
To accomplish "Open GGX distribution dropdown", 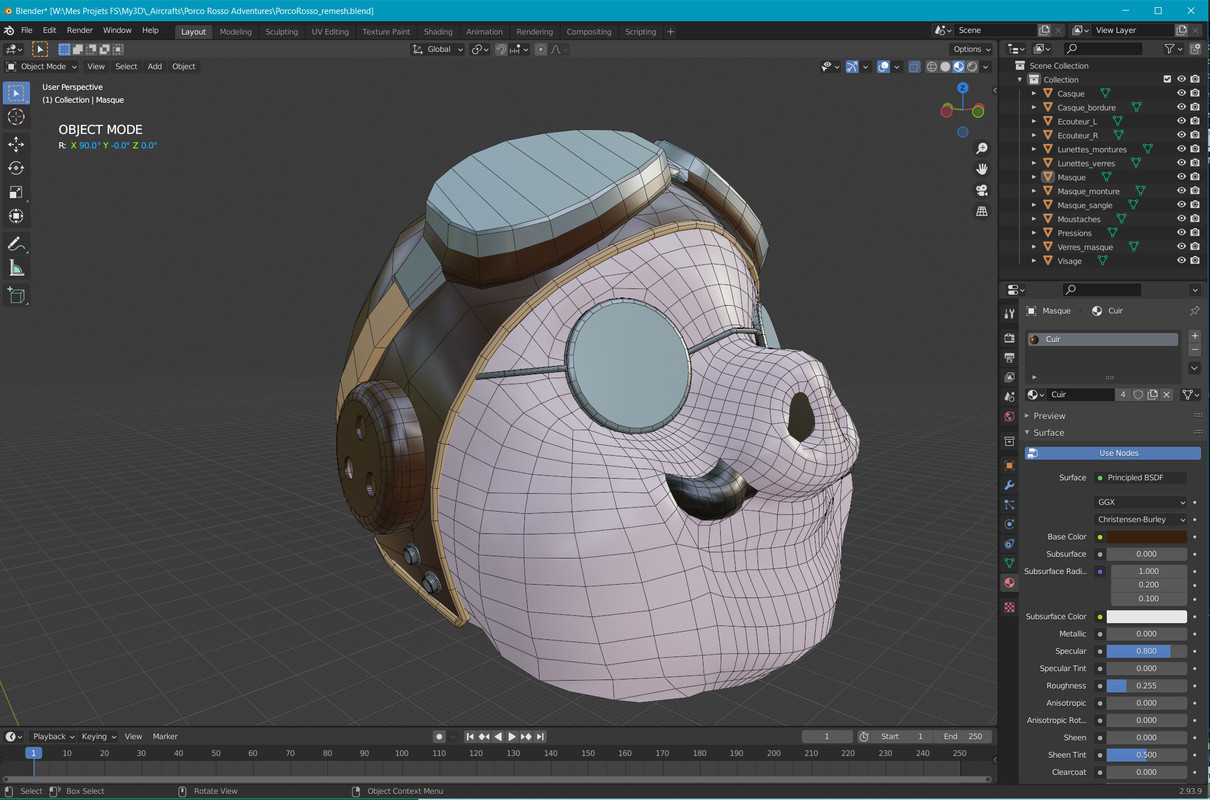I will pos(1141,502).
